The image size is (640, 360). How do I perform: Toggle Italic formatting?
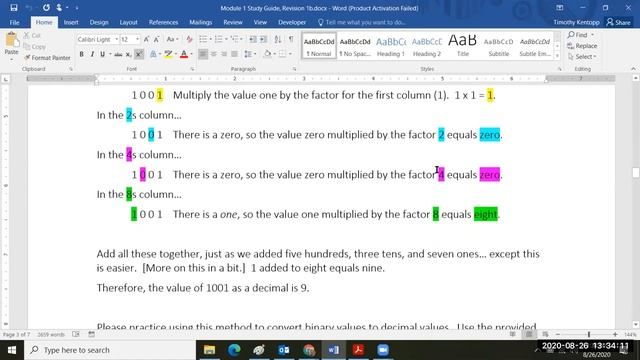coord(92,54)
